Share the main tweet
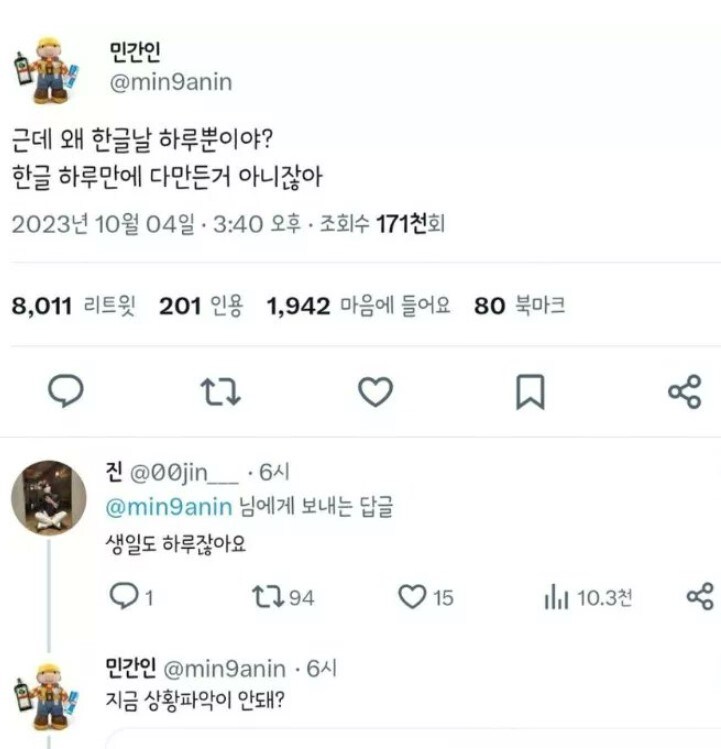This screenshot has width=721, height=749. pyautogui.click(x=683, y=392)
